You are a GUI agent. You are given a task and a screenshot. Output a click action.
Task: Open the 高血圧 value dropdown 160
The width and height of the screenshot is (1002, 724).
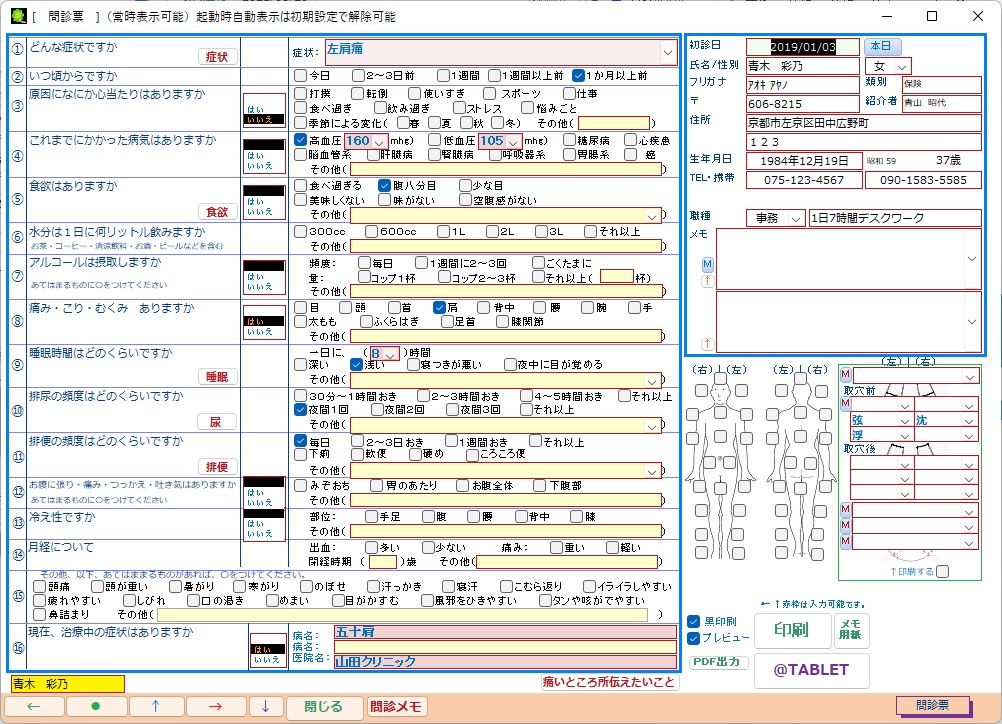click(x=379, y=141)
